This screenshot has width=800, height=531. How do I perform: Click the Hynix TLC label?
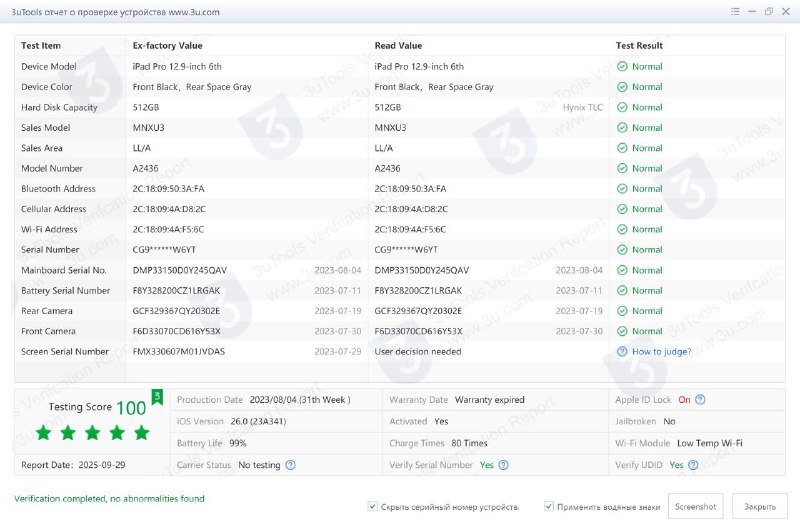point(583,108)
